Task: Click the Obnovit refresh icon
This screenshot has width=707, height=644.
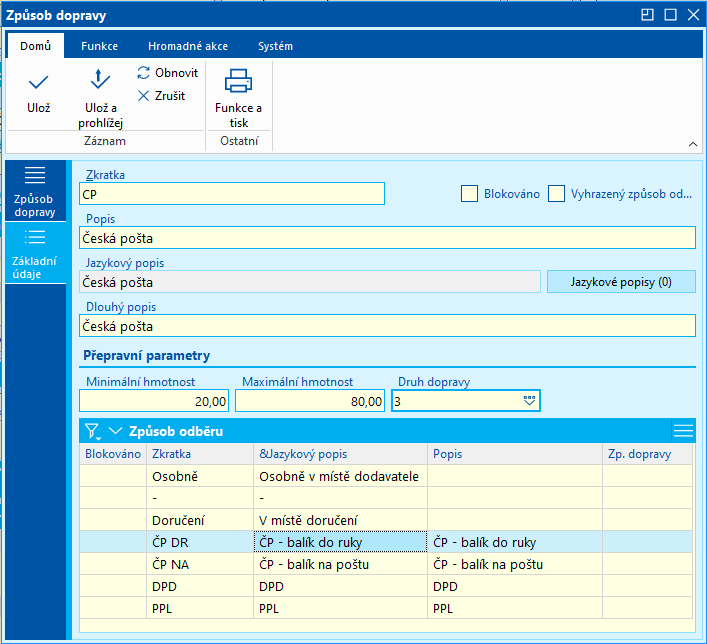Action: coord(144,73)
